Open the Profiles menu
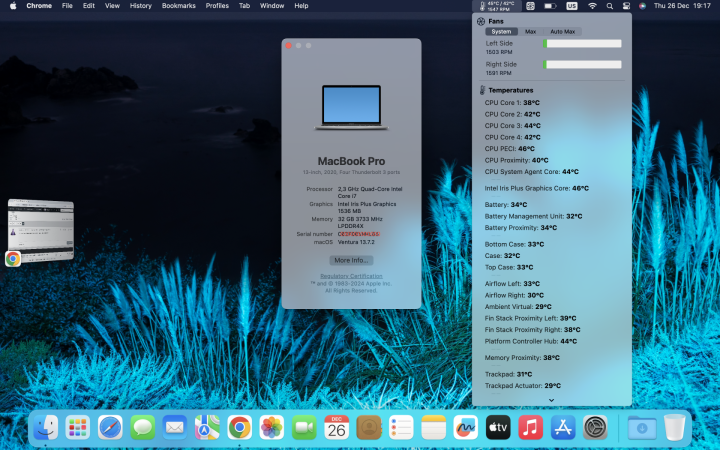The height and width of the screenshot is (450, 720). [x=217, y=6]
